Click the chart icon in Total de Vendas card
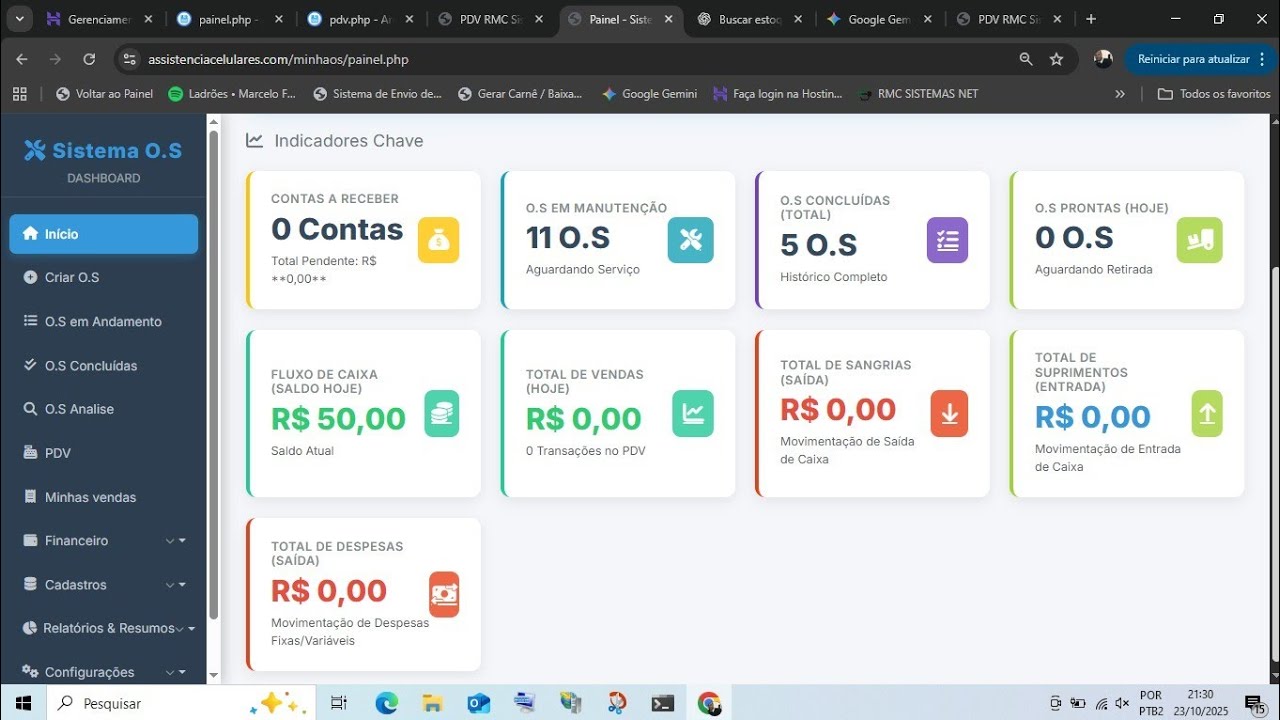 point(692,414)
